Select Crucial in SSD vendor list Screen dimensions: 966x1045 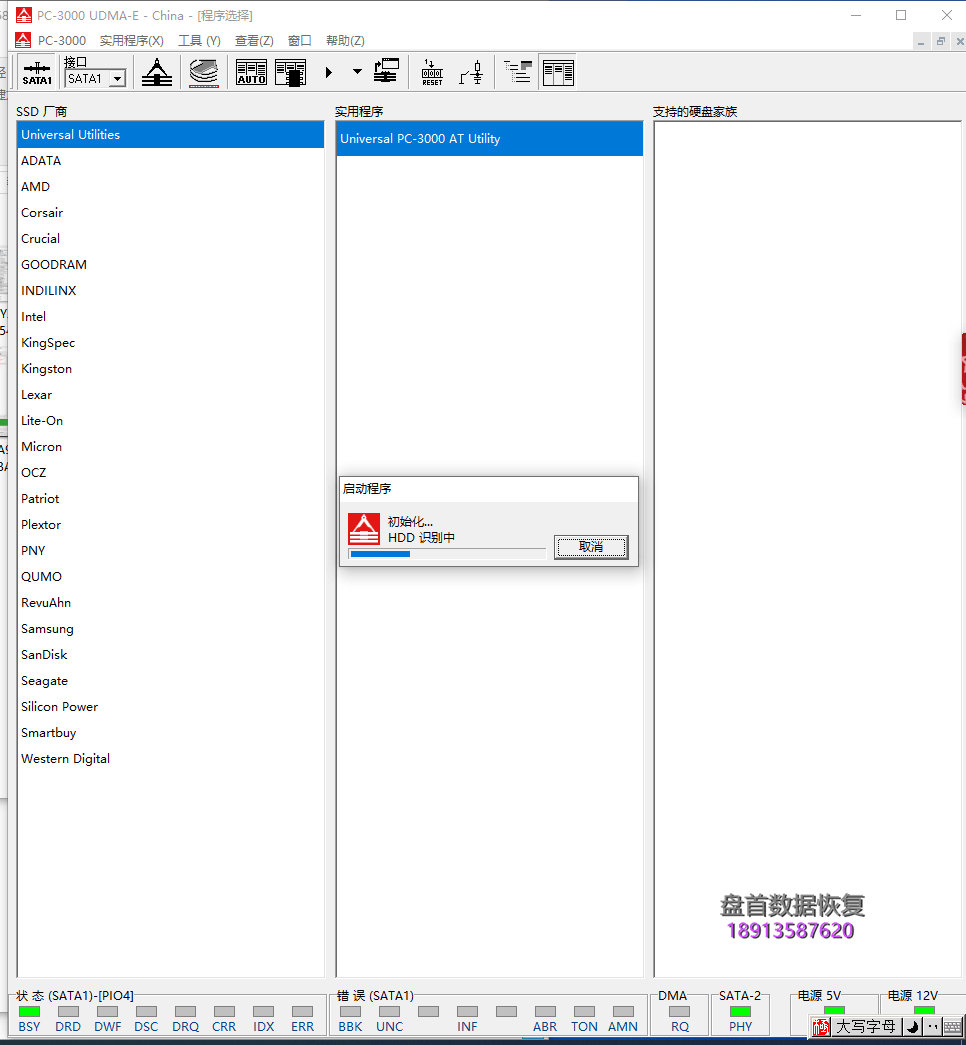[x=171, y=239]
